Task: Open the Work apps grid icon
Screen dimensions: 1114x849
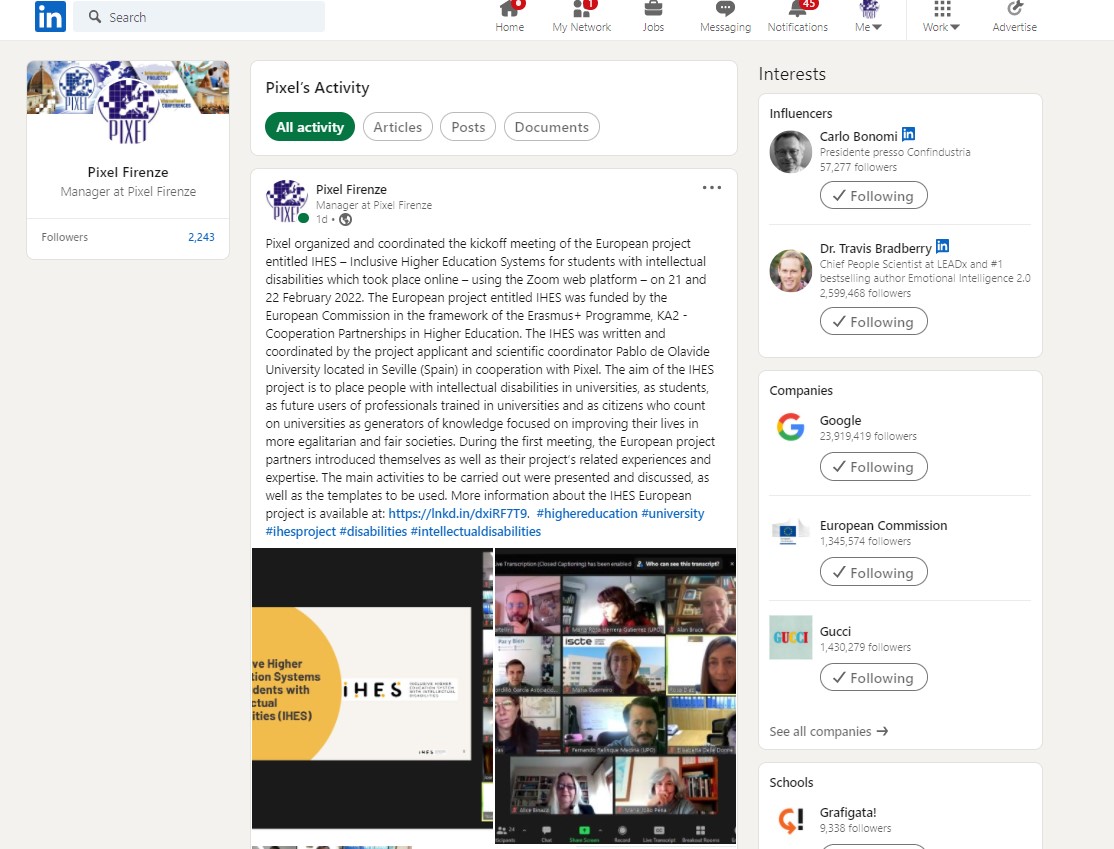Action: [x=942, y=9]
